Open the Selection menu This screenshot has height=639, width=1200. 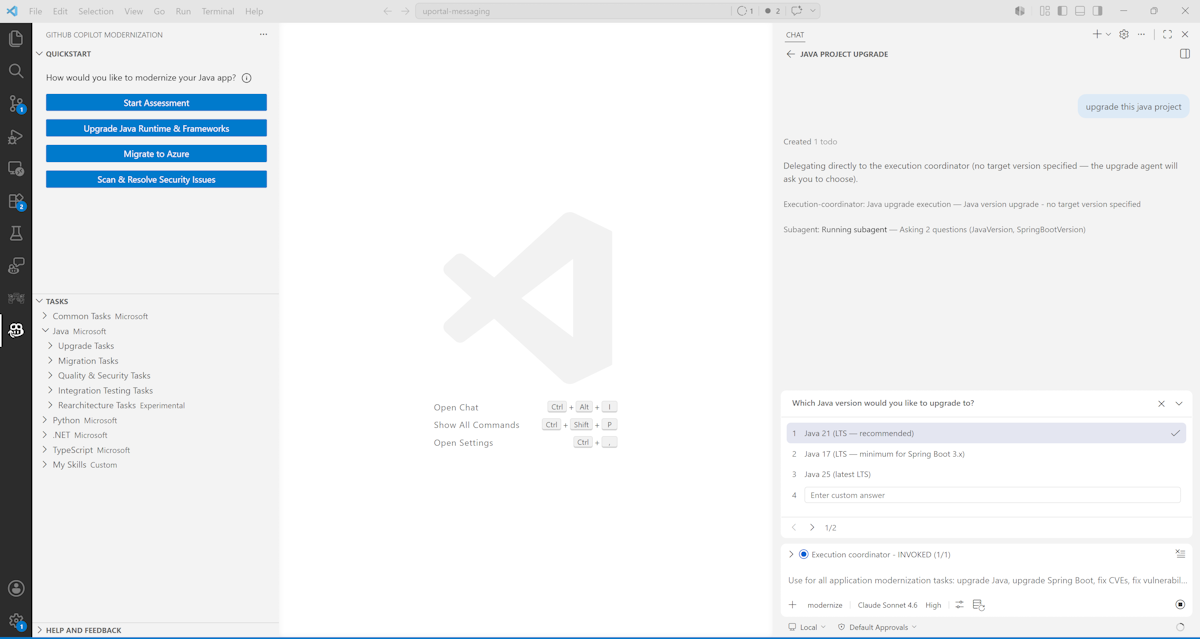click(96, 11)
